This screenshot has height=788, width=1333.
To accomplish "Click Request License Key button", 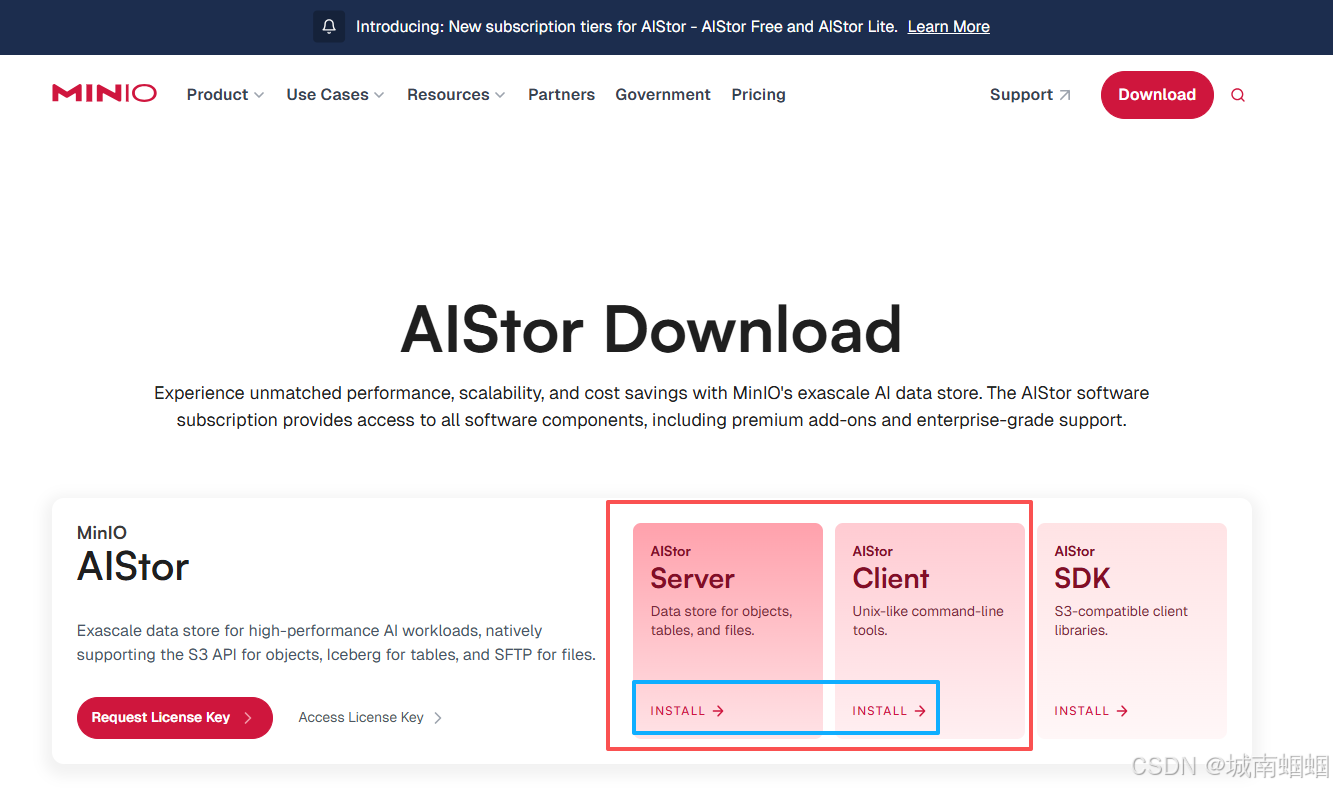I will pyautogui.click(x=175, y=718).
